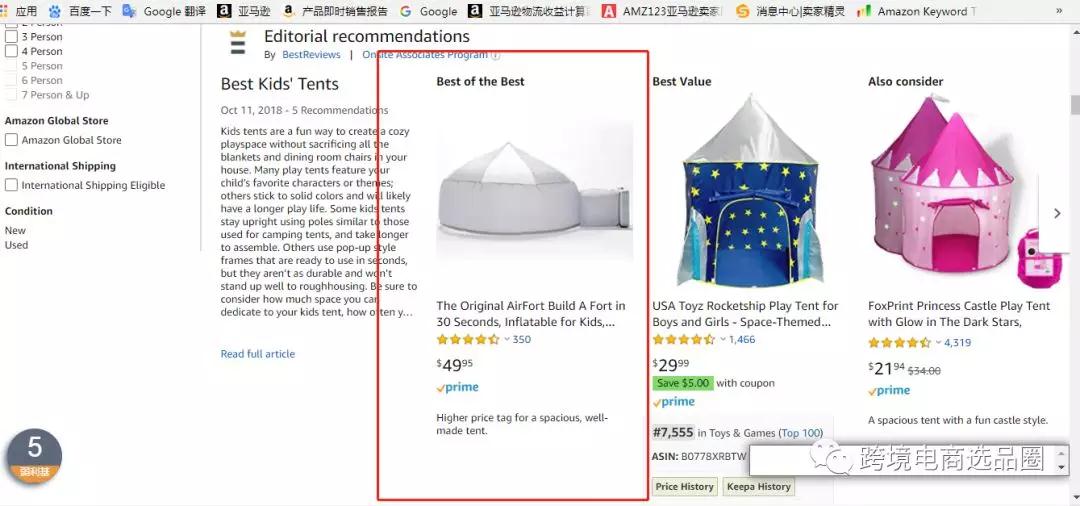1080x506 pixels.
Task: Show more bookmarks with the overflow chevron
Action: point(1059,11)
